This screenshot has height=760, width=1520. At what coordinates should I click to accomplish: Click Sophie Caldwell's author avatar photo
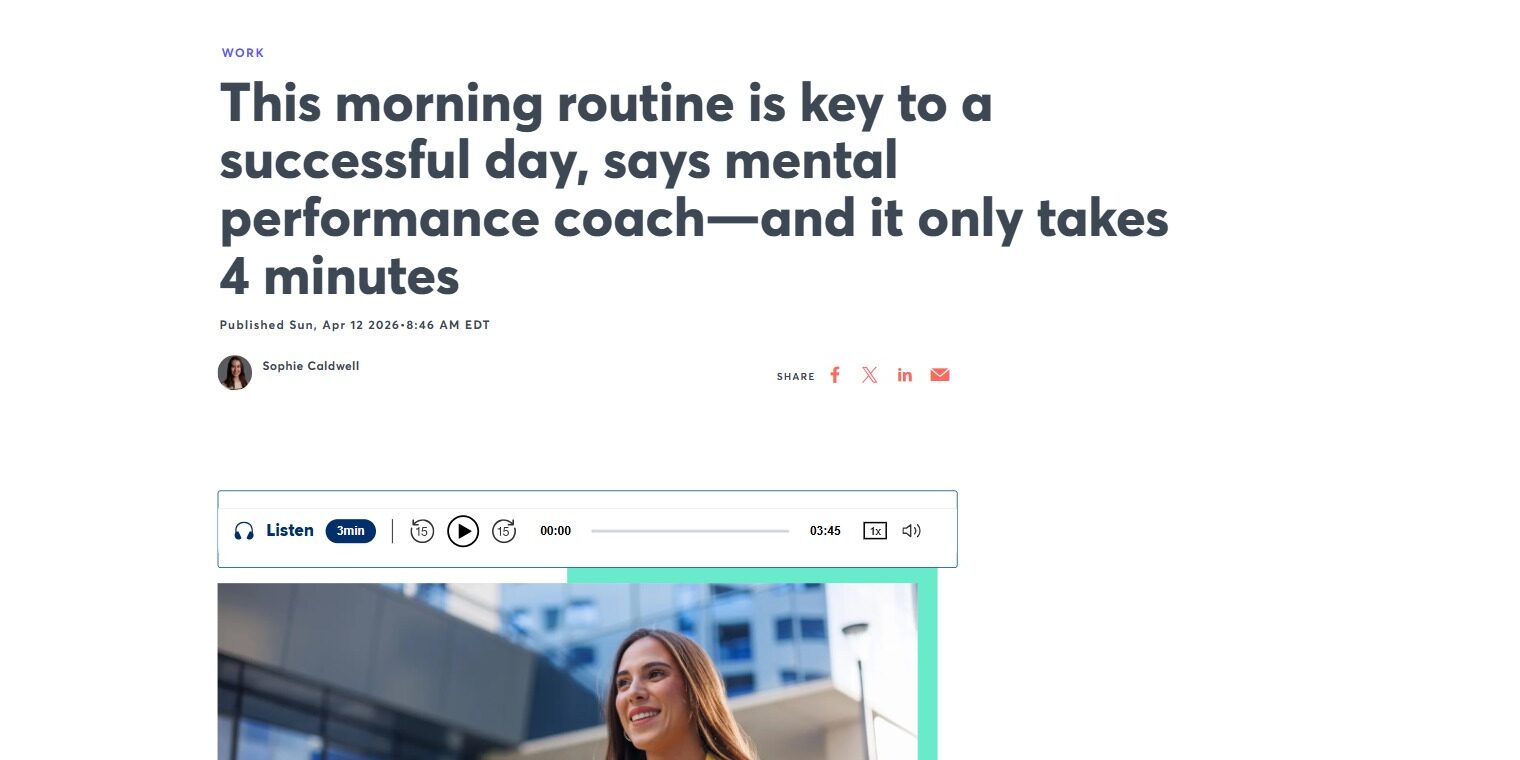[x=235, y=373]
